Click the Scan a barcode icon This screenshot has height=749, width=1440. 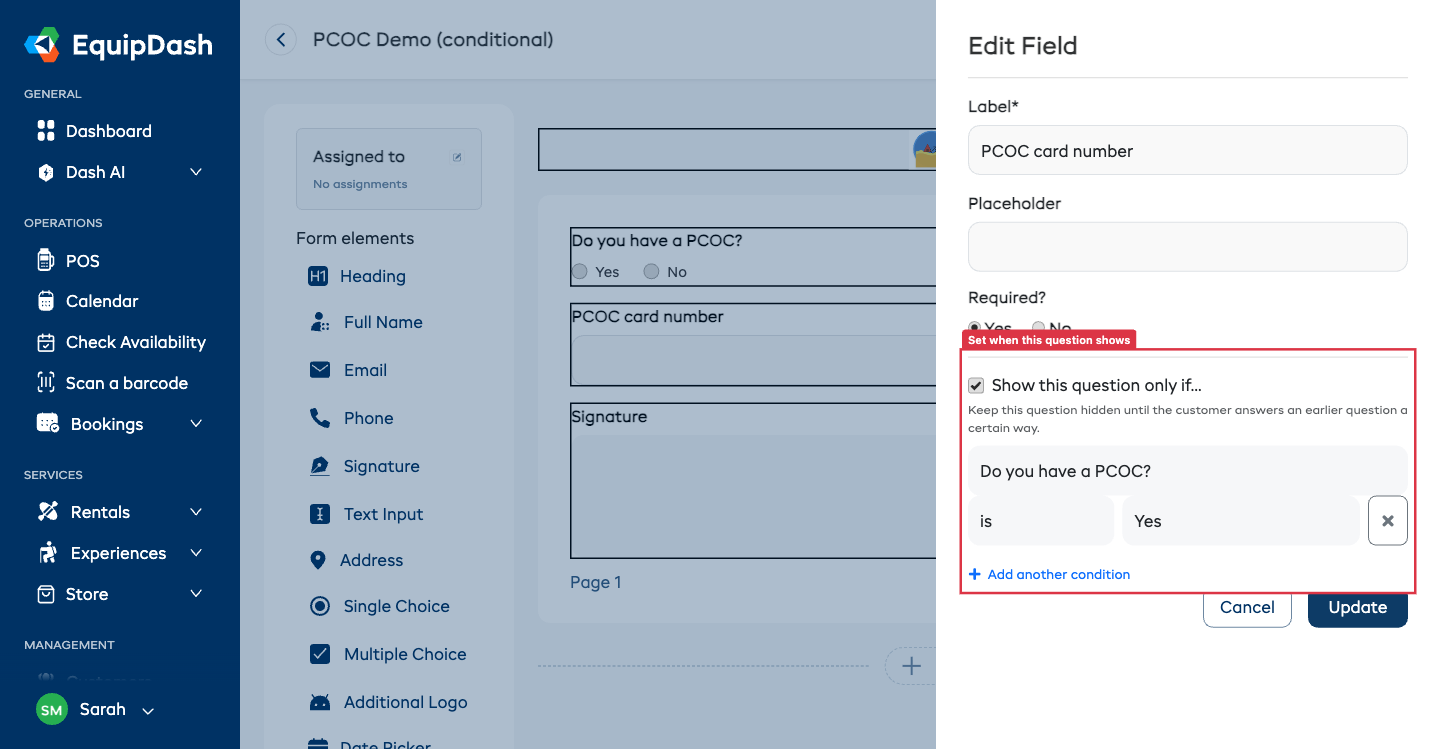click(45, 383)
